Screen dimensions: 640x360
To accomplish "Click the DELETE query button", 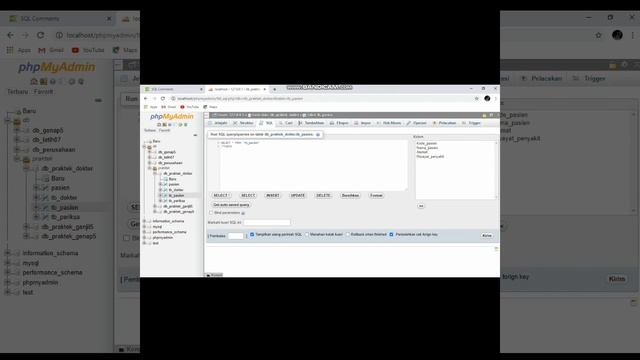I will (323, 196).
